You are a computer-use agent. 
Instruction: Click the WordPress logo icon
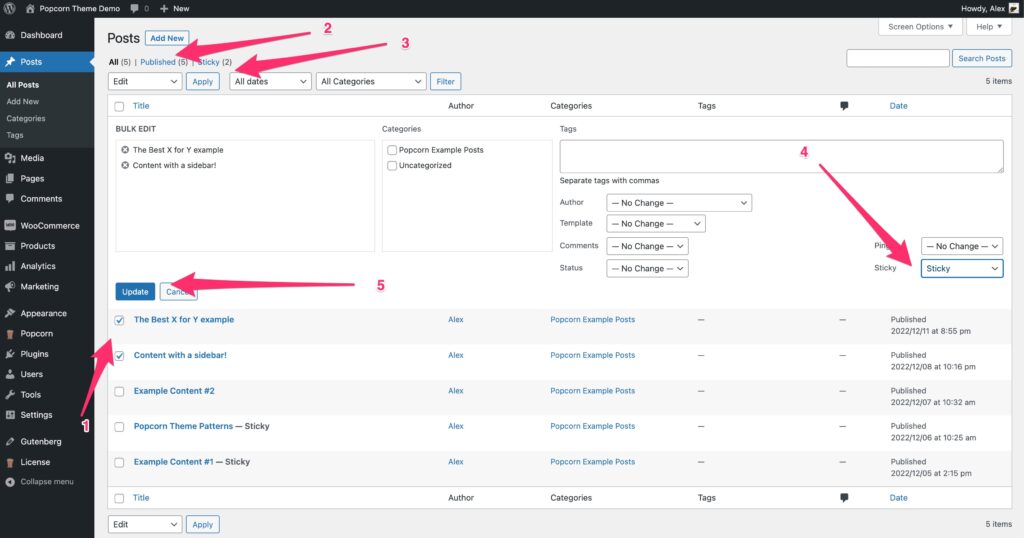pyautogui.click(x=10, y=8)
